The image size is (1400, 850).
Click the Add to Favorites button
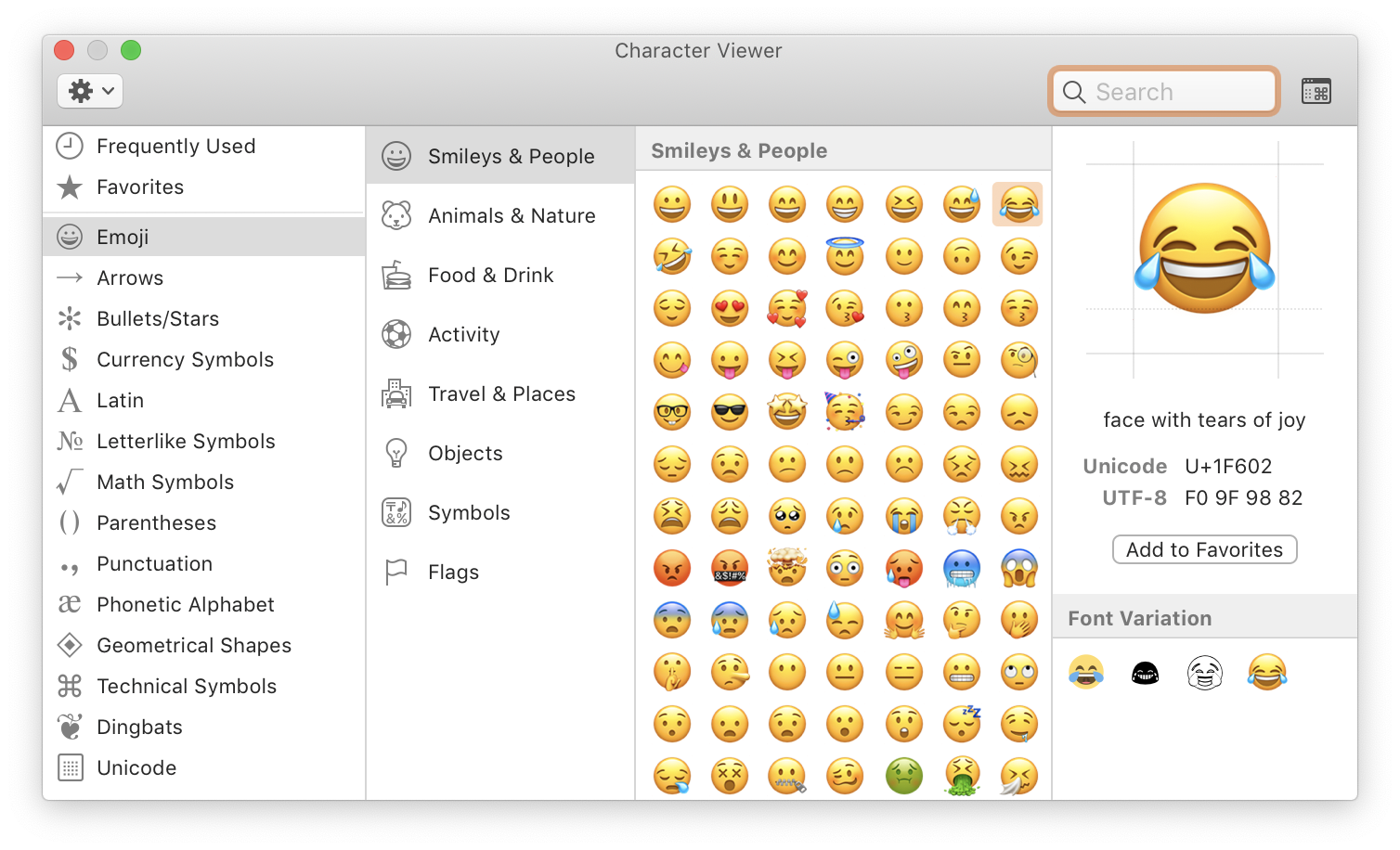(x=1204, y=550)
